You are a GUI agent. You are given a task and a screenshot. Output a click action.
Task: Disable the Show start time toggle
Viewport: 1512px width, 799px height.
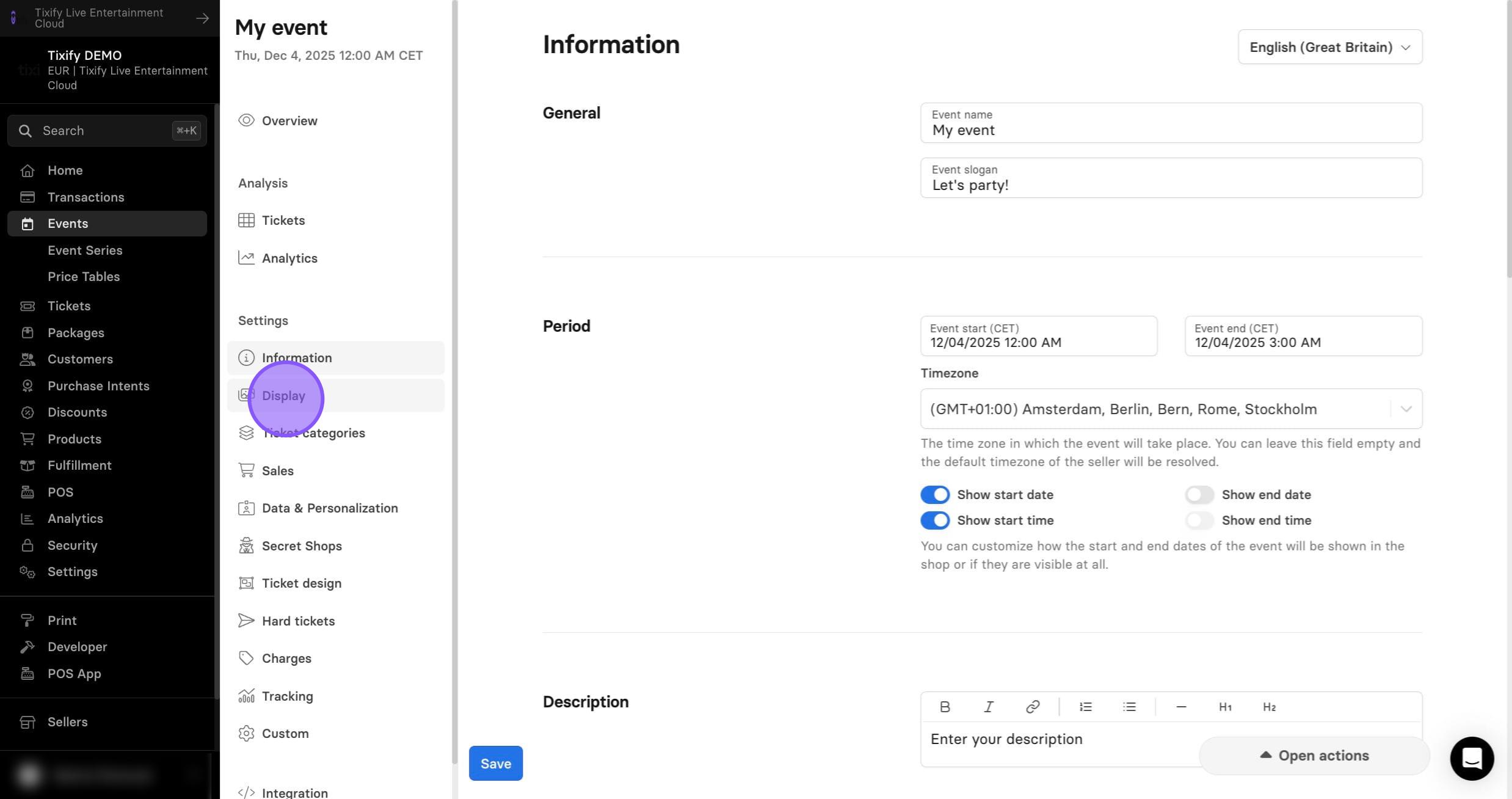(x=935, y=520)
